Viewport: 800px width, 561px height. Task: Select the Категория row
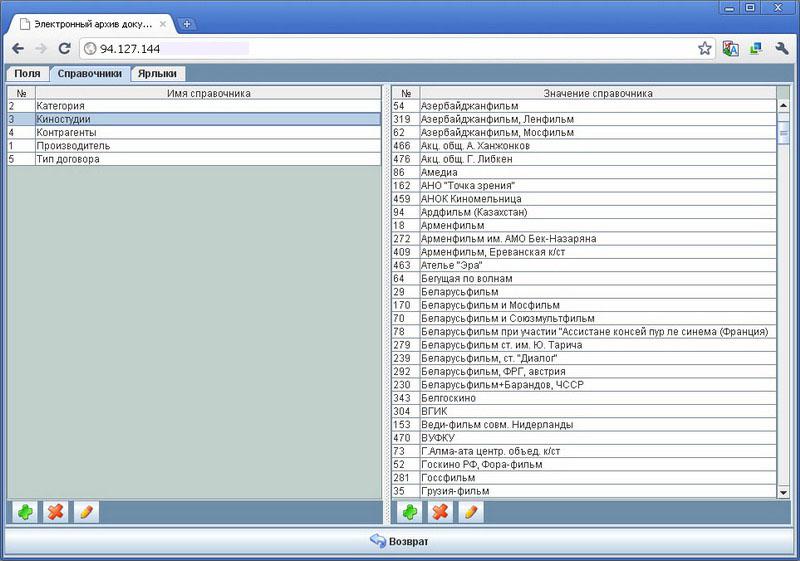click(194, 106)
